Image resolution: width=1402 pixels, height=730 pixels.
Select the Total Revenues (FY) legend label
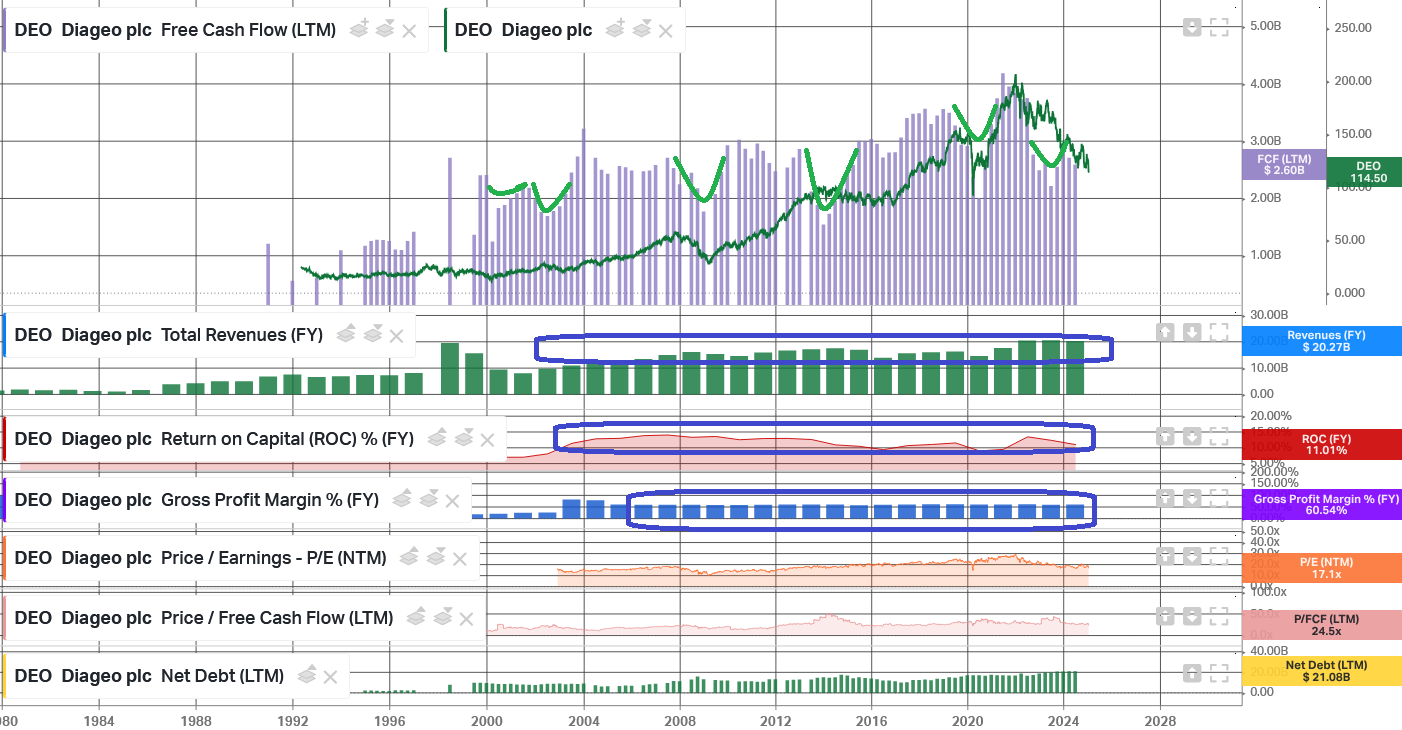pos(168,335)
